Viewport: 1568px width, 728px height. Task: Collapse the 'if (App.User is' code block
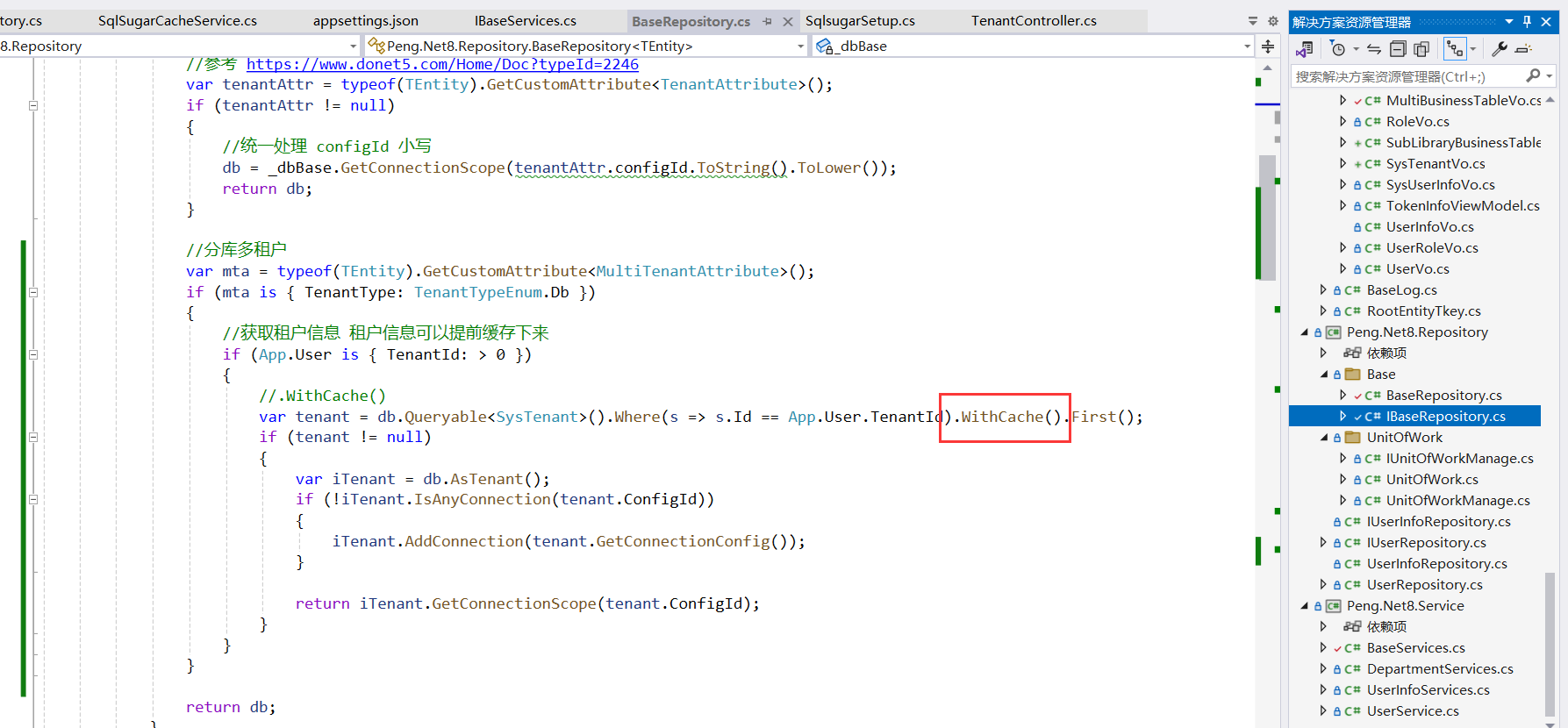click(33, 354)
